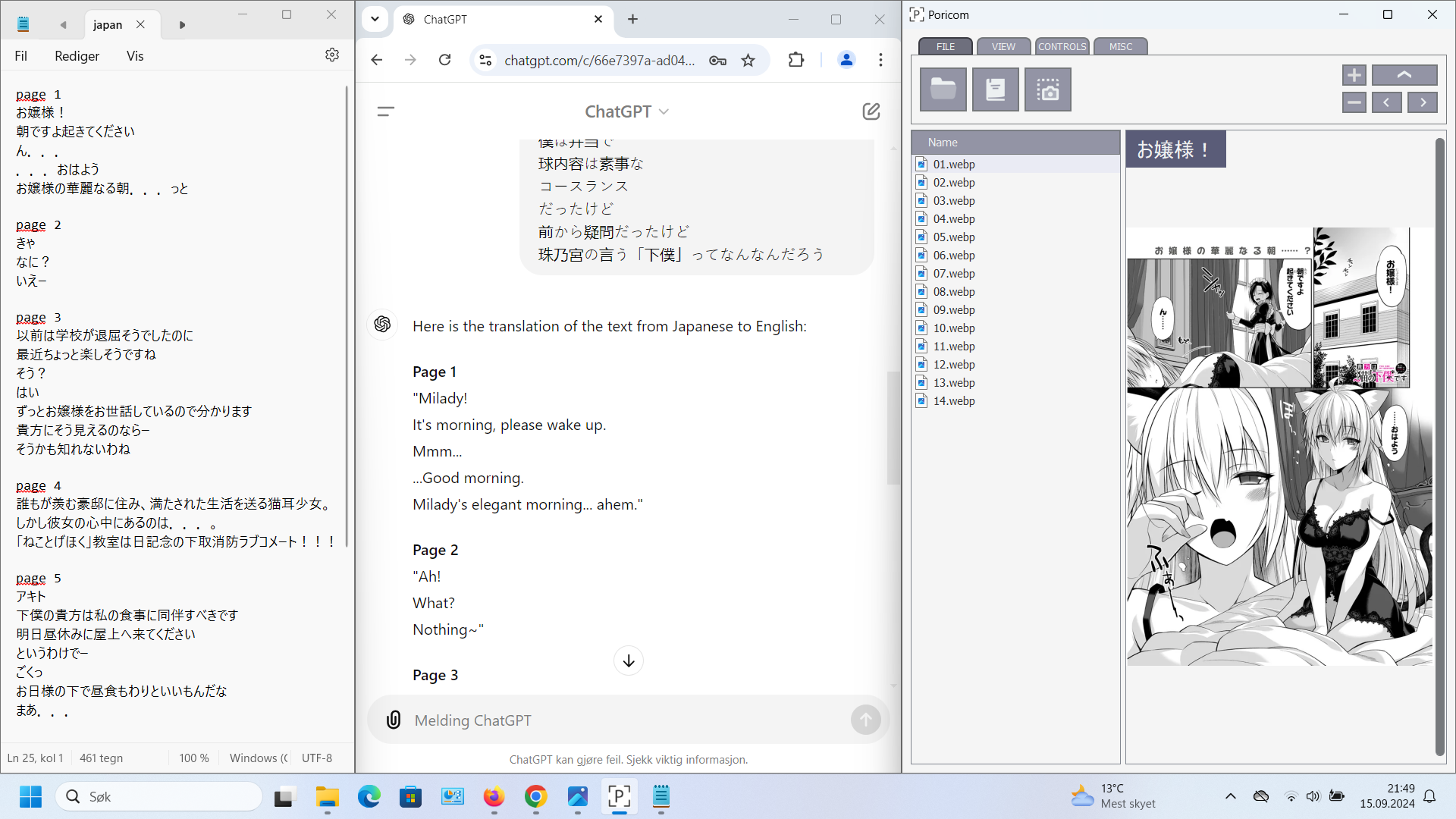1456x819 pixels.
Task: Click the Name column header in Poricom
Action: coord(1015,143)
